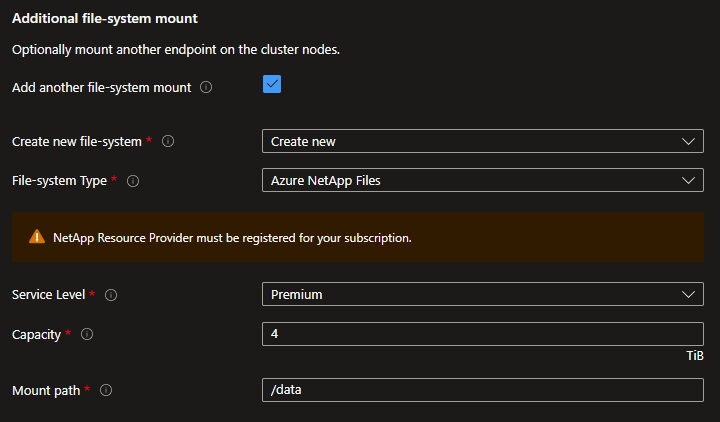Screen dimensions: 720x422
Task: Open the Premium service level dropdown
Action: point(482,295)
